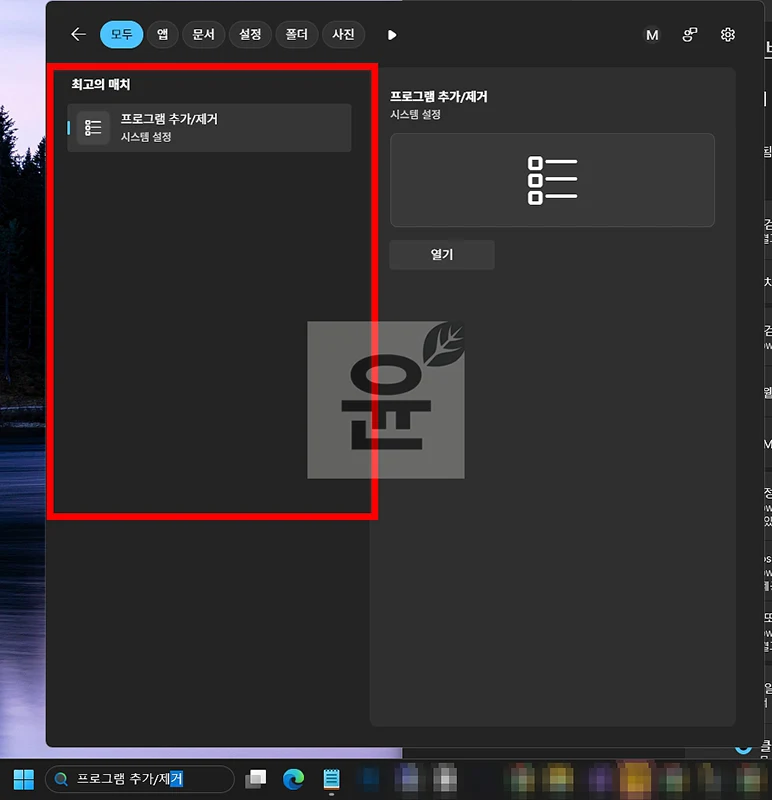
Task: Click the 최고의 매치 heading
Action: coord(101,85)
